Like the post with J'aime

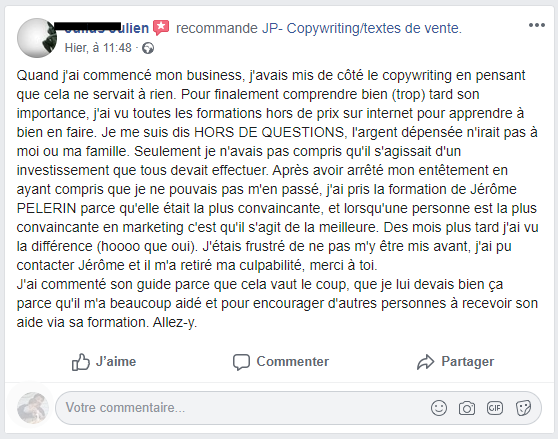[116, 362]
